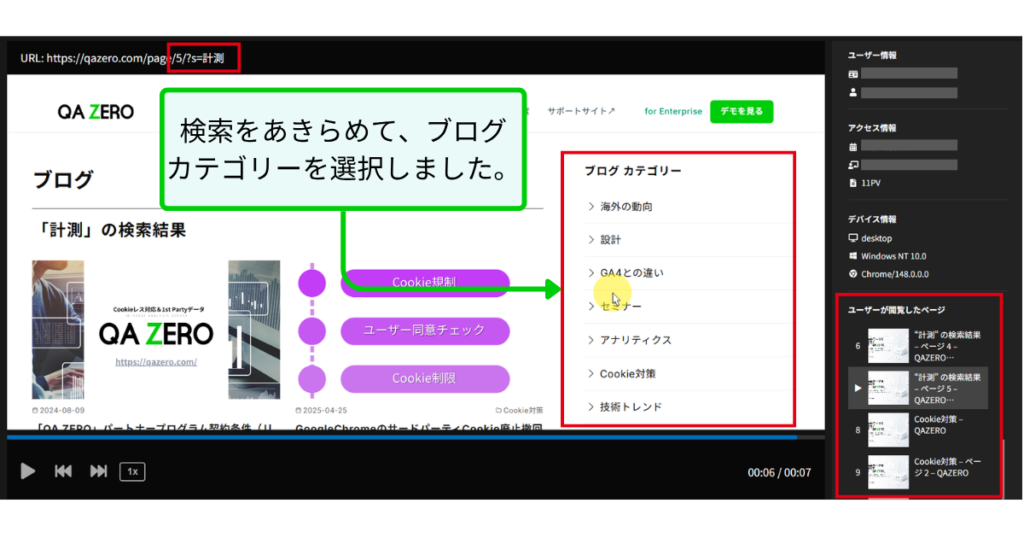Click chevron beside GA4との違い
This screenshot has width=1024, height=538.
[591, 273]
